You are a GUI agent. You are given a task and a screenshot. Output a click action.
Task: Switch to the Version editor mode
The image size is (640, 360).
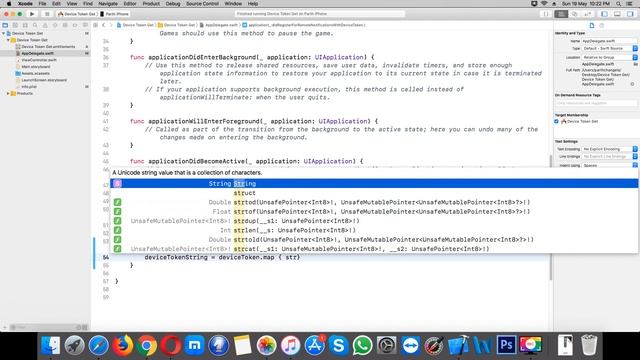pos(588,14)
